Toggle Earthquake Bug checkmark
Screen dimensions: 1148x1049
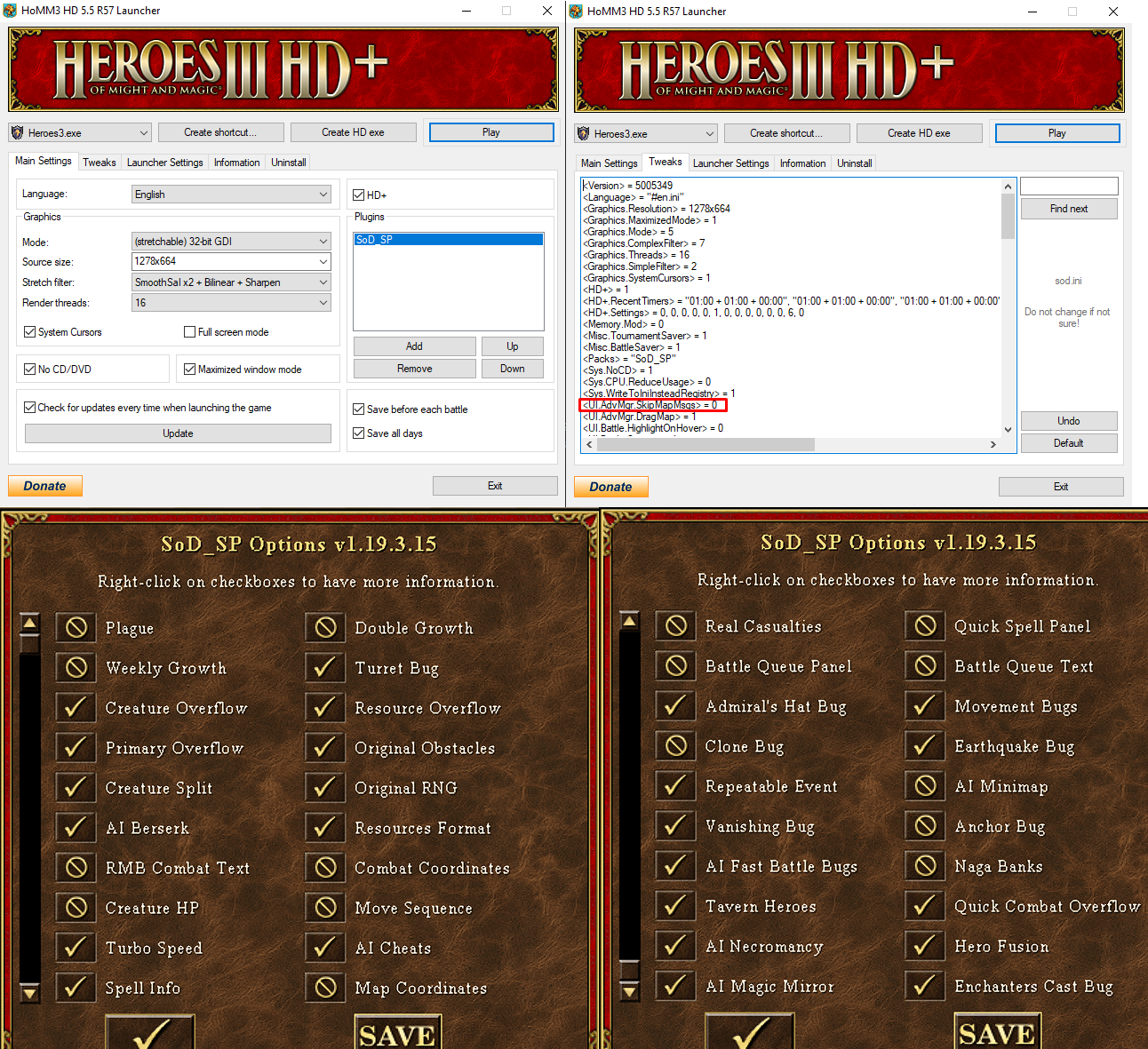point(925,746)
